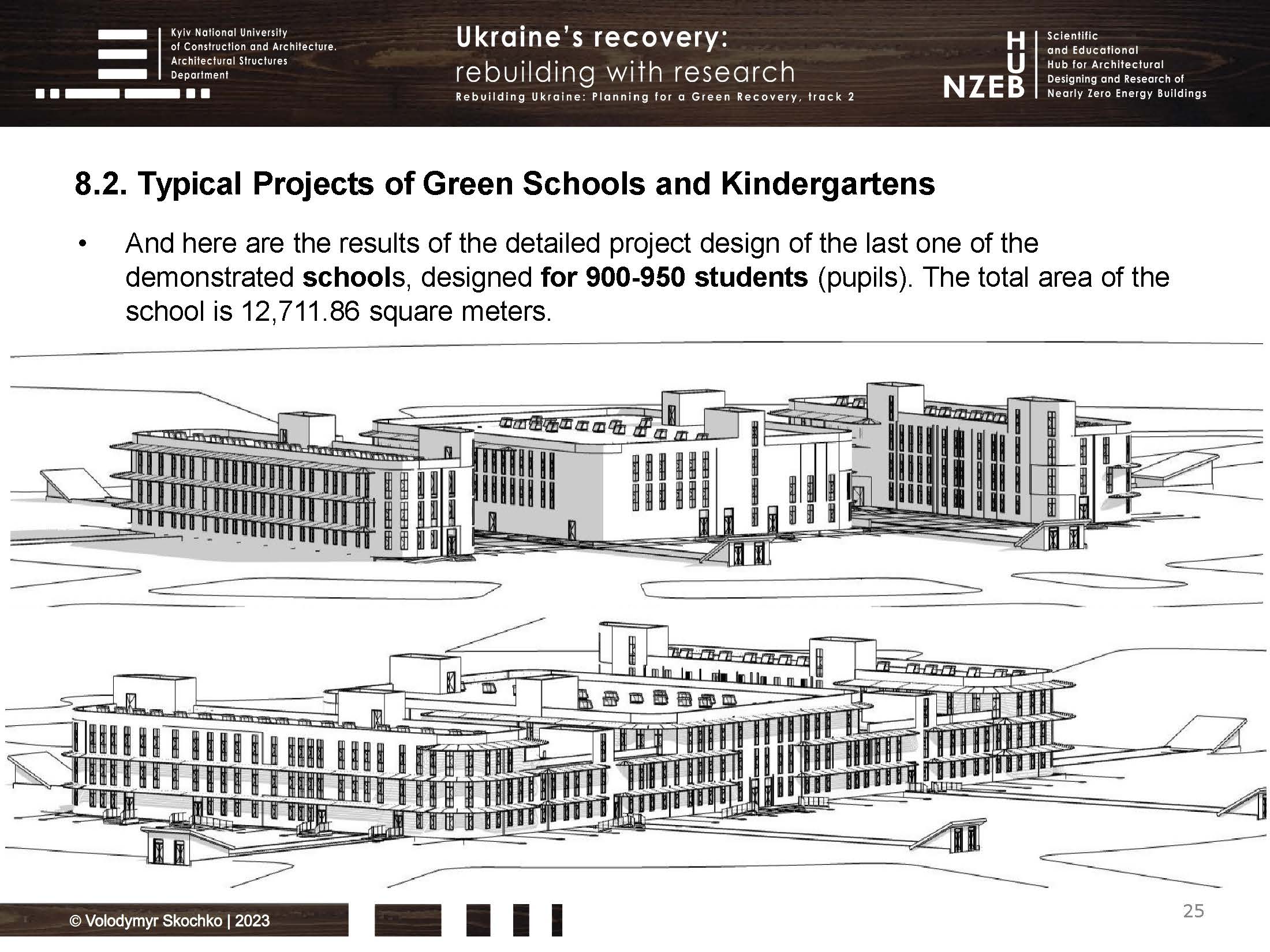Click the first black square in footer decoration
The image size is (1270, 952).
[x=407, y=920]
